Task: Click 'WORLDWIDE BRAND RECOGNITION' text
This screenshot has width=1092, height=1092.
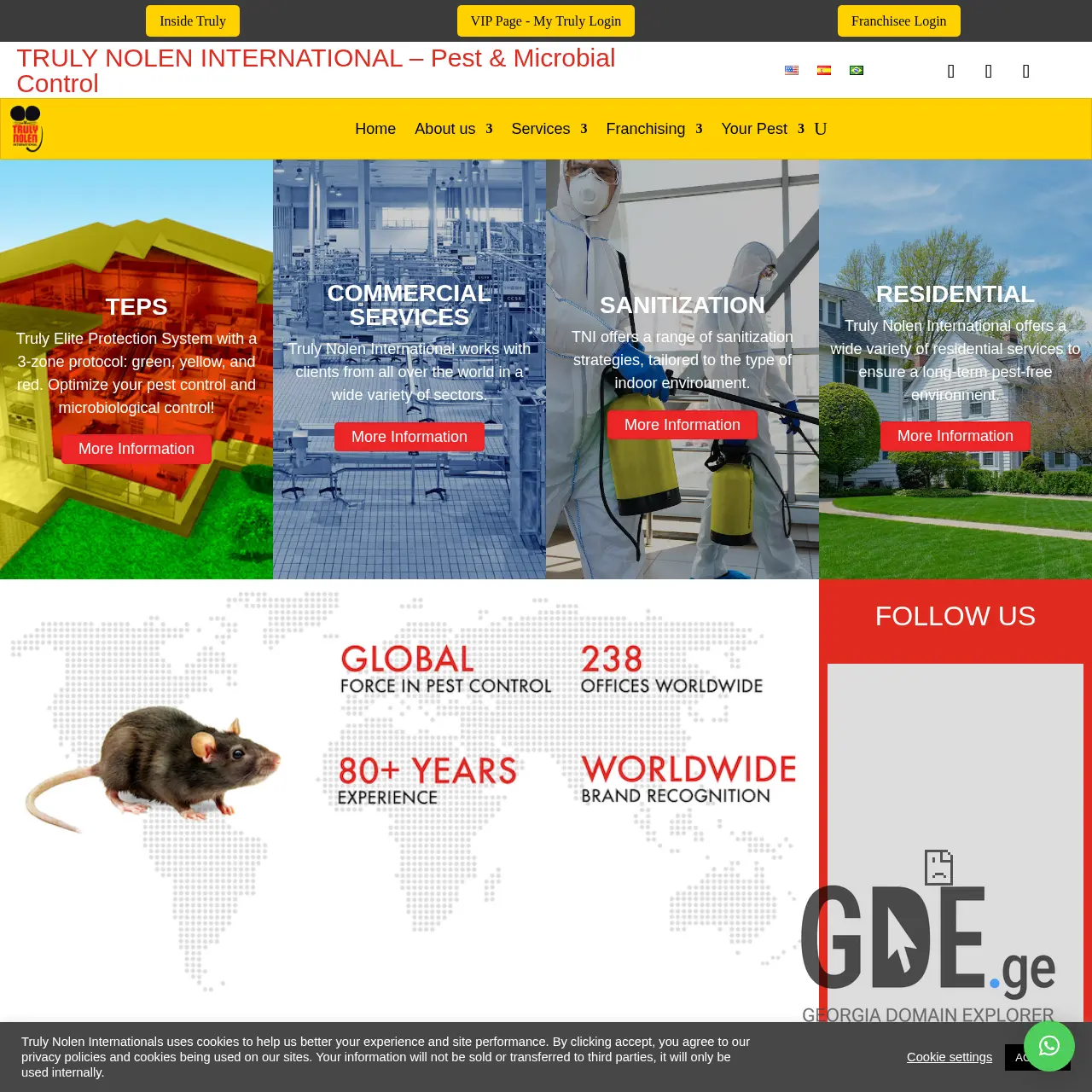Action: [688, 779]
